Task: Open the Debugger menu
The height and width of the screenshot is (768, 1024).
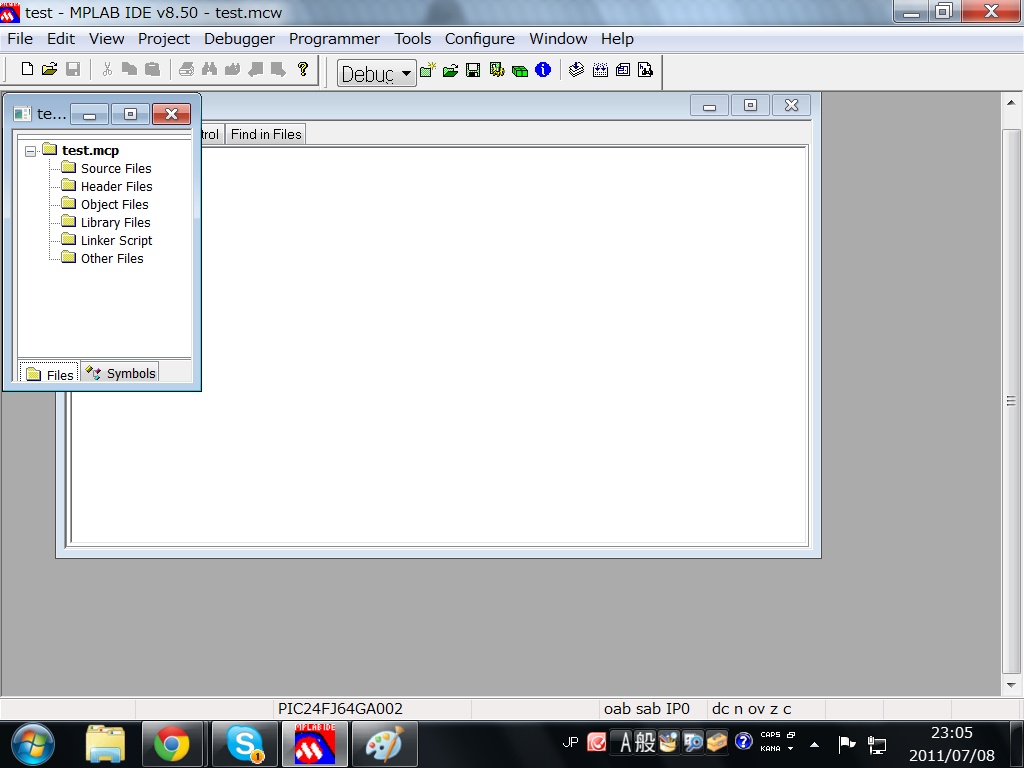Action: point(239,39)
